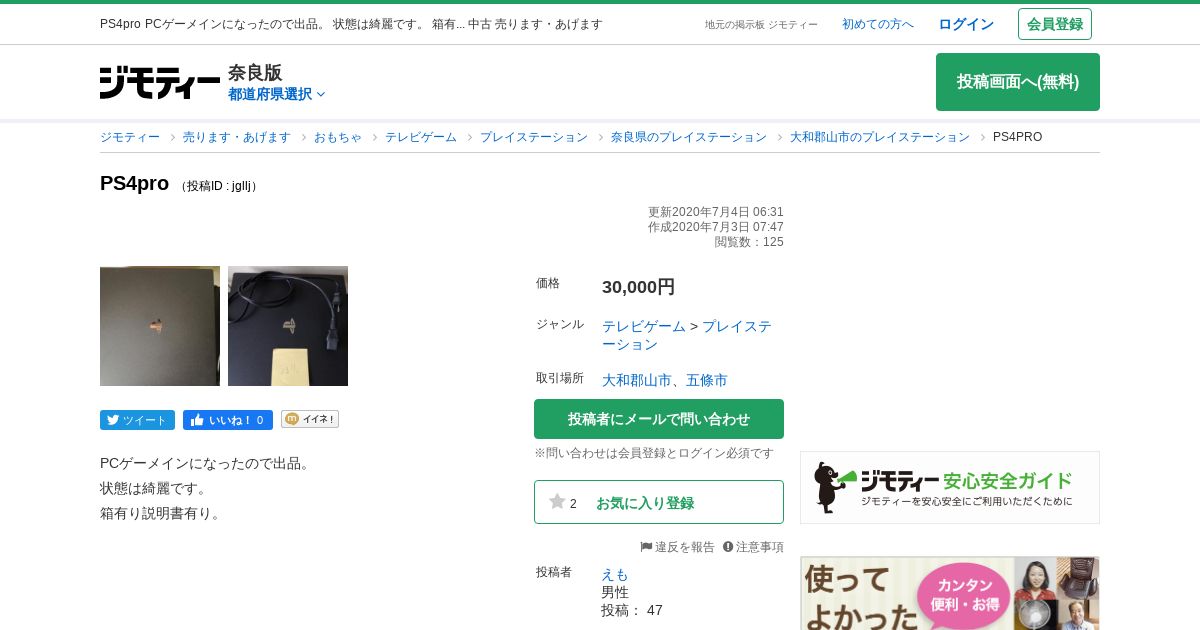The image size is (1200, 630).
Task: Click the favorite star icon
Action: [x=557, y=501]
